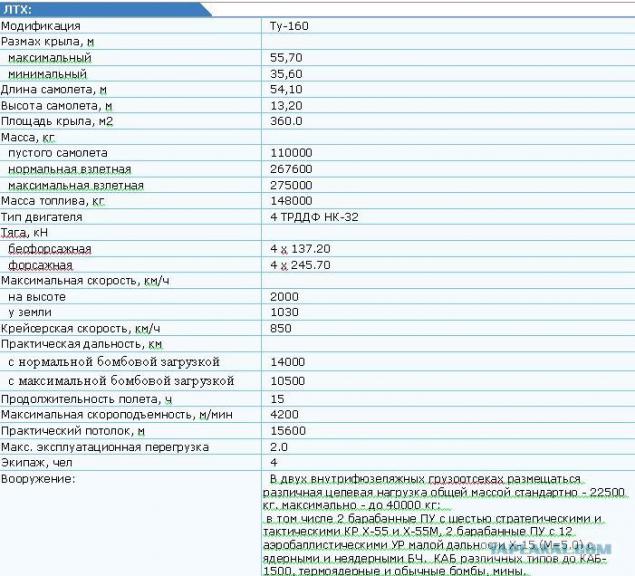Click the на высоте speed label
The image size is (635, 576).
tap(36, 297)
